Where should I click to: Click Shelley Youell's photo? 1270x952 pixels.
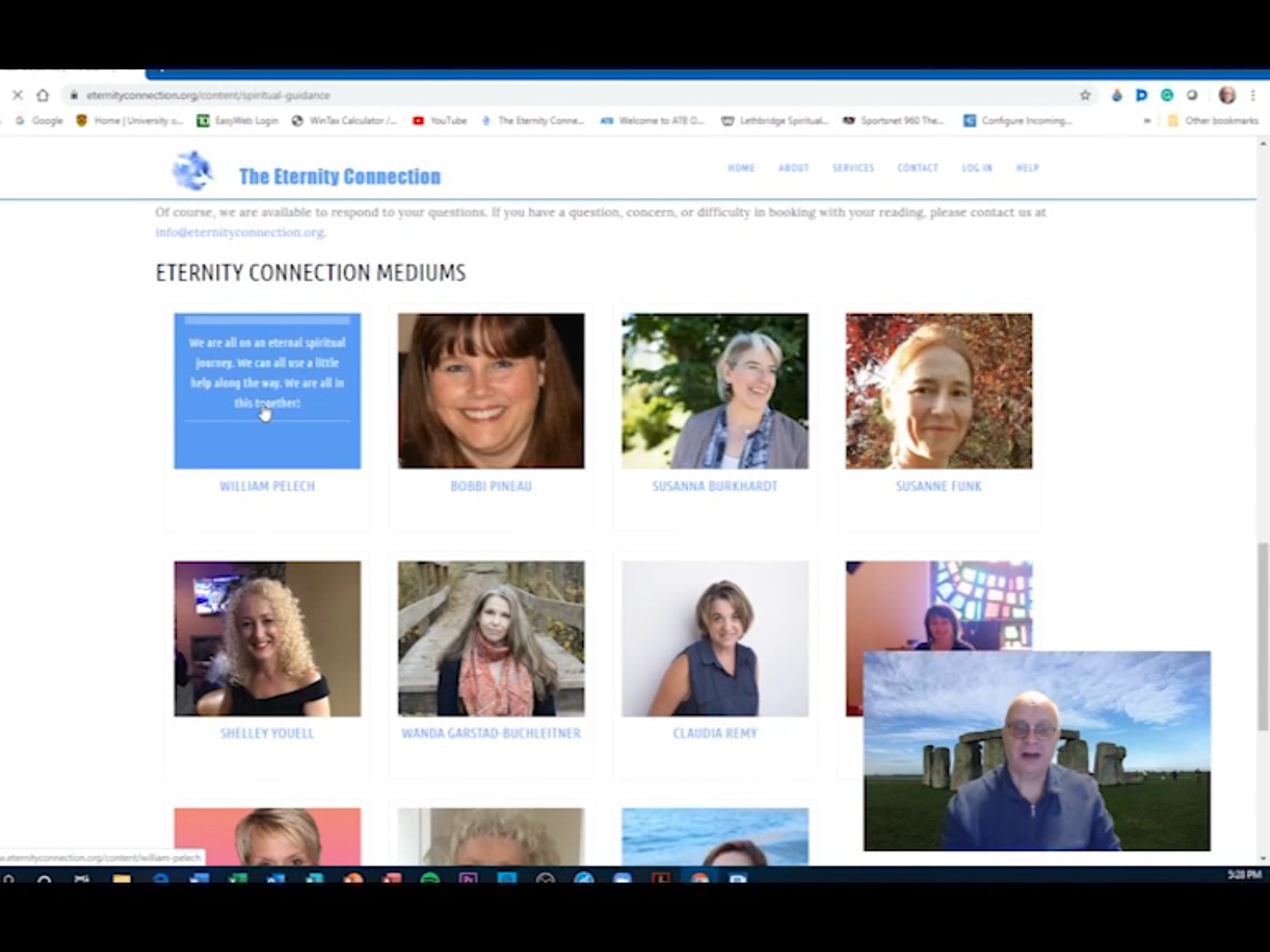click(268, 639)
